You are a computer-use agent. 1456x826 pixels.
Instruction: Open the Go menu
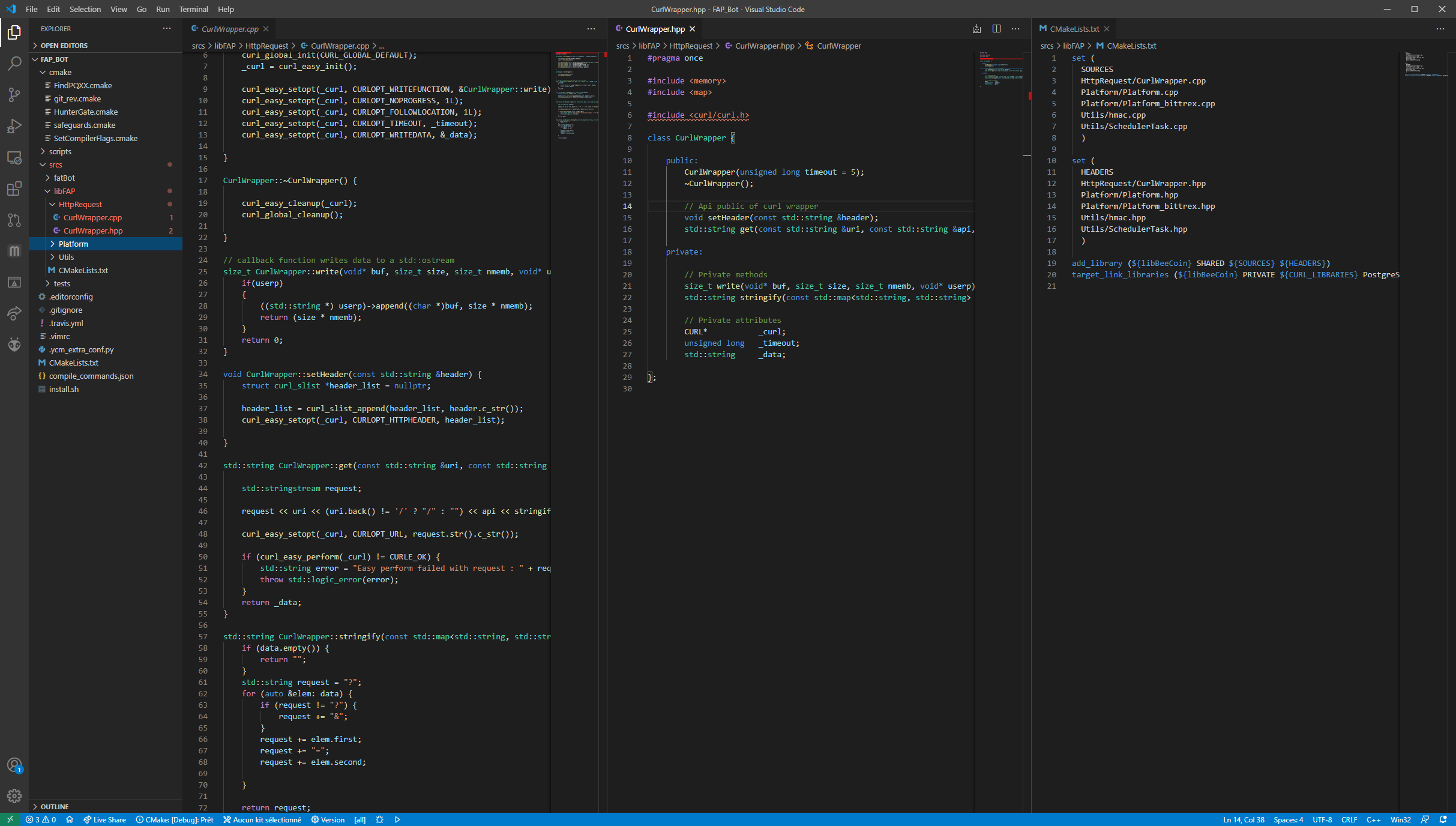pyautogui.click(x=142, y=9)
